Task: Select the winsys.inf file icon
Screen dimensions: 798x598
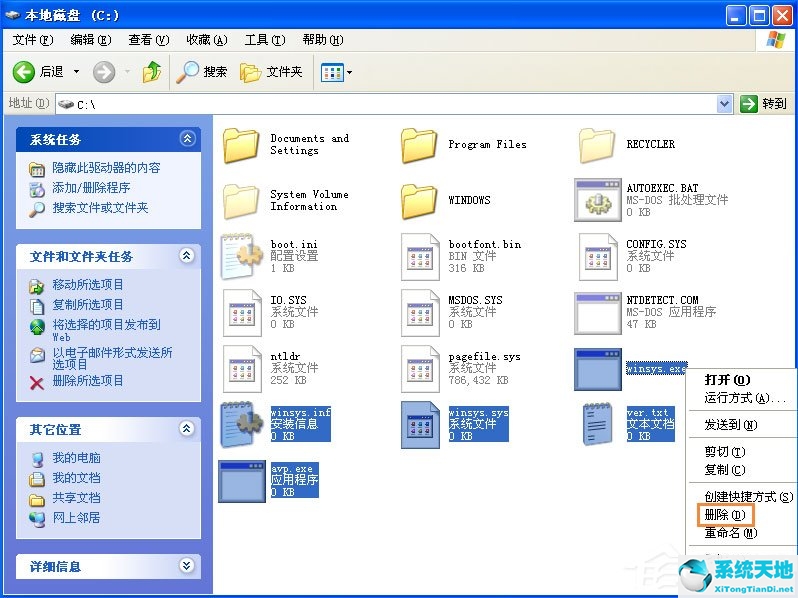Action: click(x=242, y=424)
